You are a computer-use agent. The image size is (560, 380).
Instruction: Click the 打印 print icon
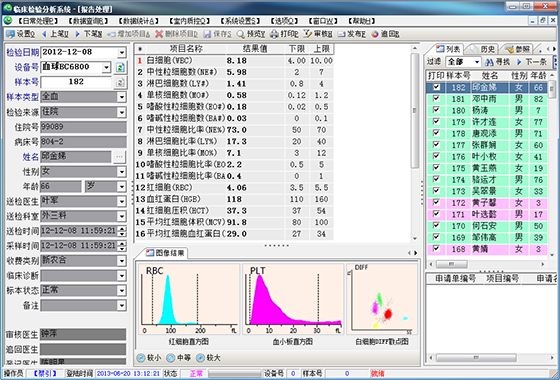tap(274, 34)
